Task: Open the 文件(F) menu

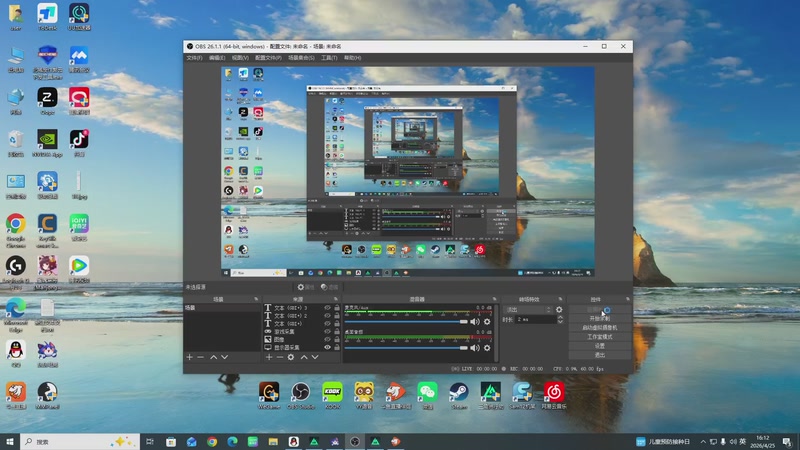Action: click(194, 58)
